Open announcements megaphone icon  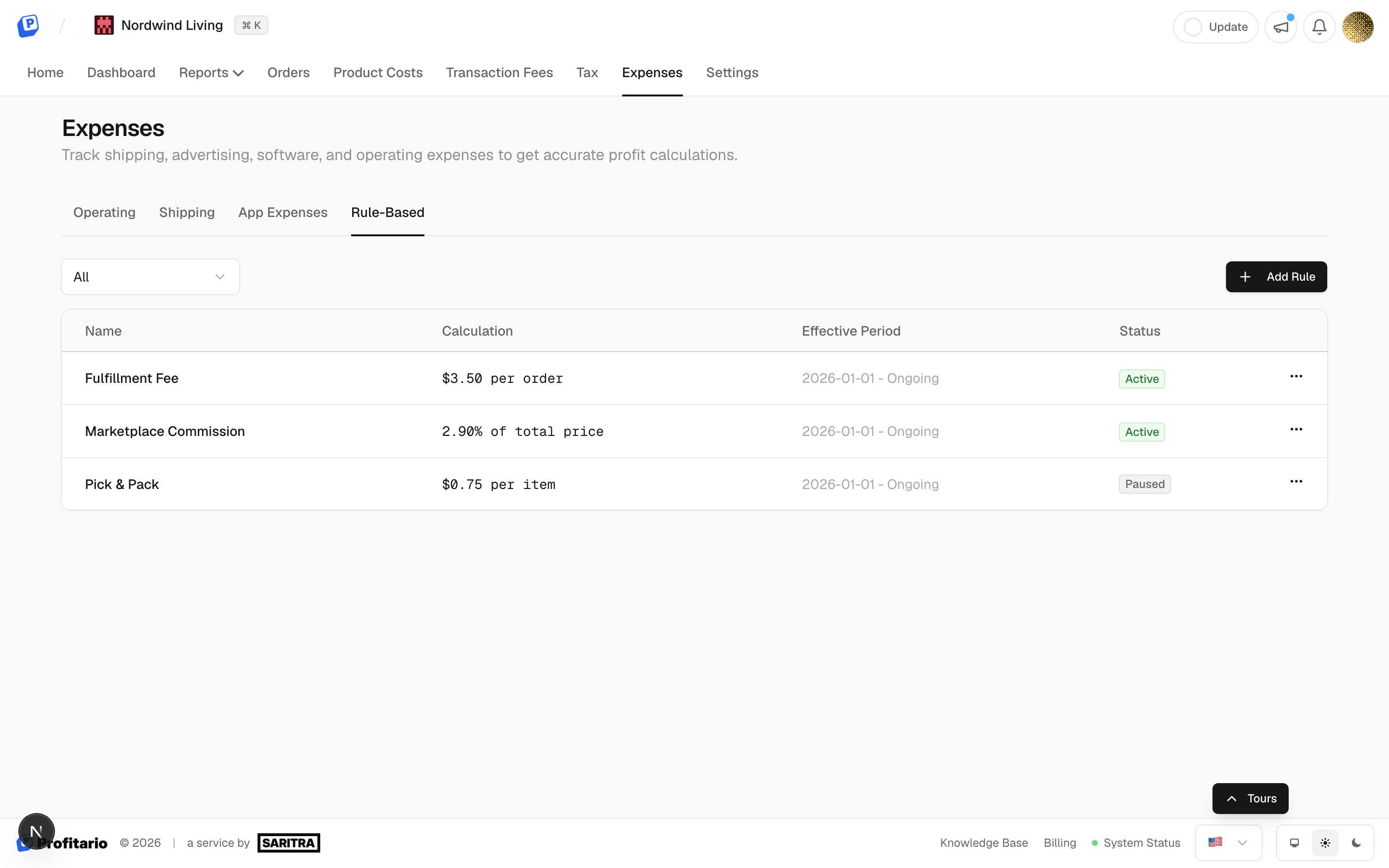tap(1280, 27)
